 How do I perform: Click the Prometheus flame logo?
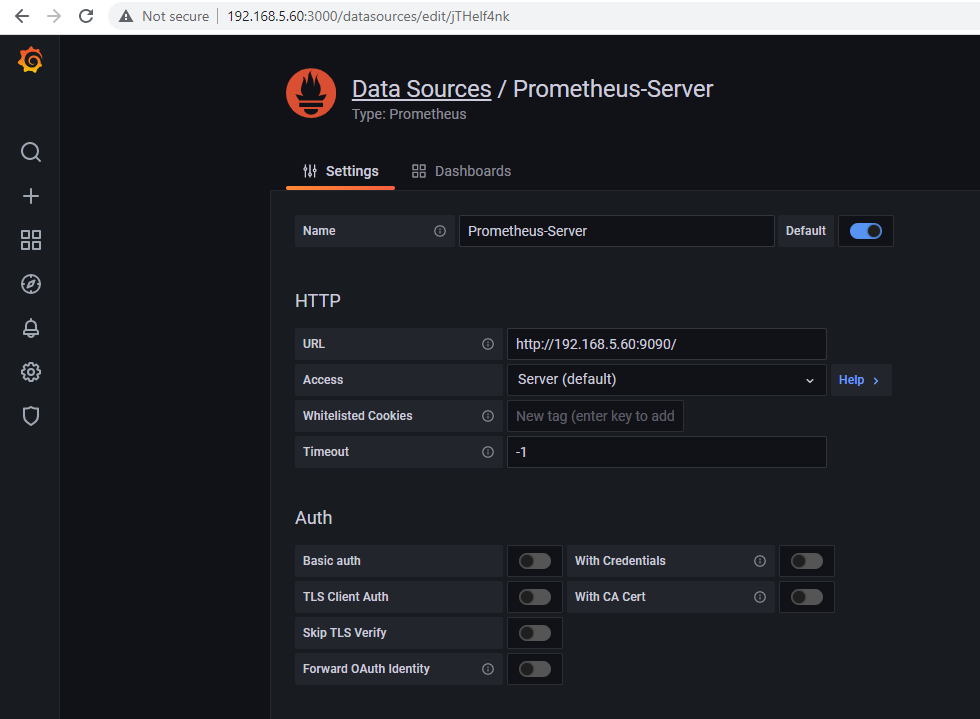311,93
